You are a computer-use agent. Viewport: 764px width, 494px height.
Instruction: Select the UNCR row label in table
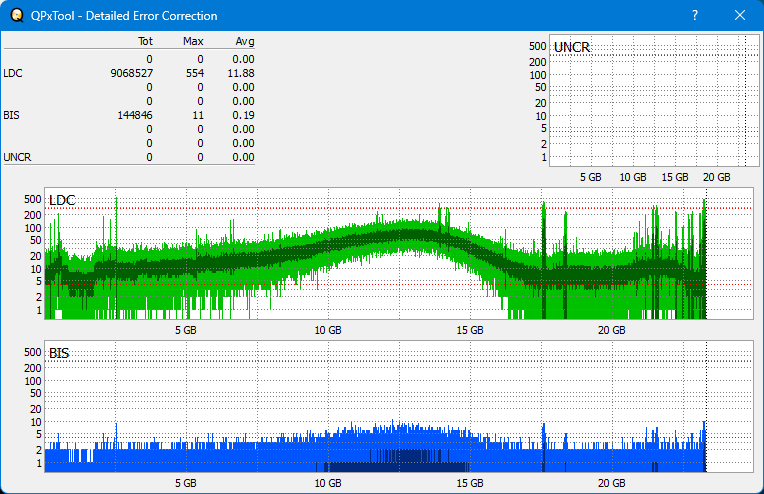point(17,157)
